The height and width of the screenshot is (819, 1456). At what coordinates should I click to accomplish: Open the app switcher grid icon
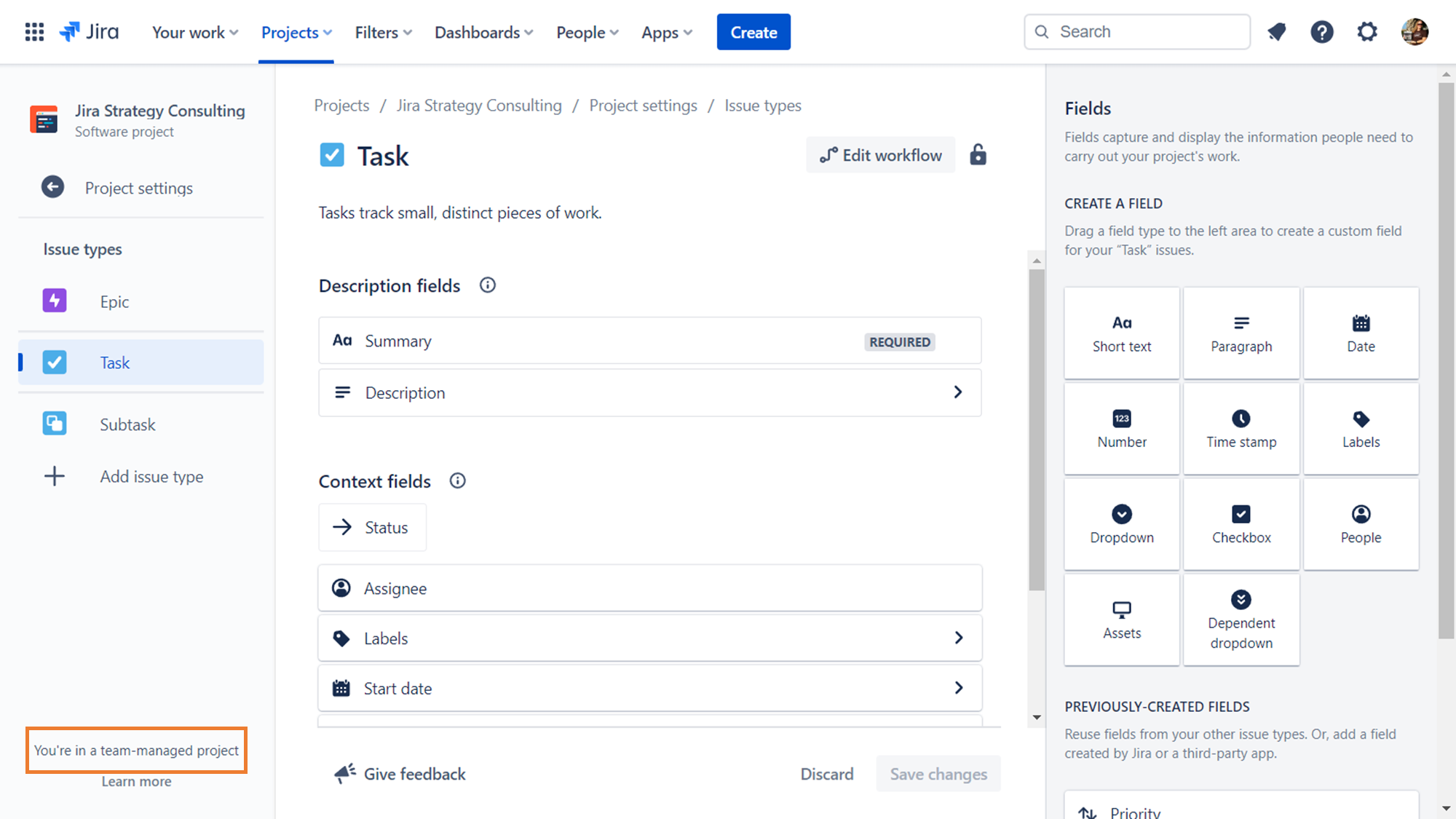pyautogui.click(x=34, y=32)
